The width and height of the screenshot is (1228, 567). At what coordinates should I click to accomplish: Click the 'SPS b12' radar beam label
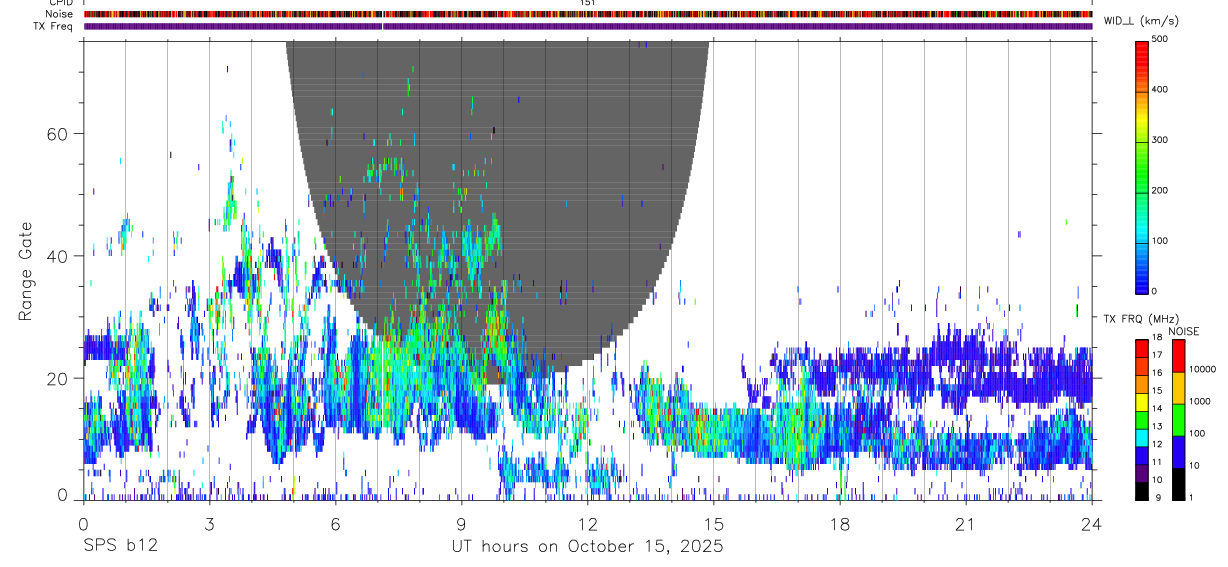pos(120,547)
